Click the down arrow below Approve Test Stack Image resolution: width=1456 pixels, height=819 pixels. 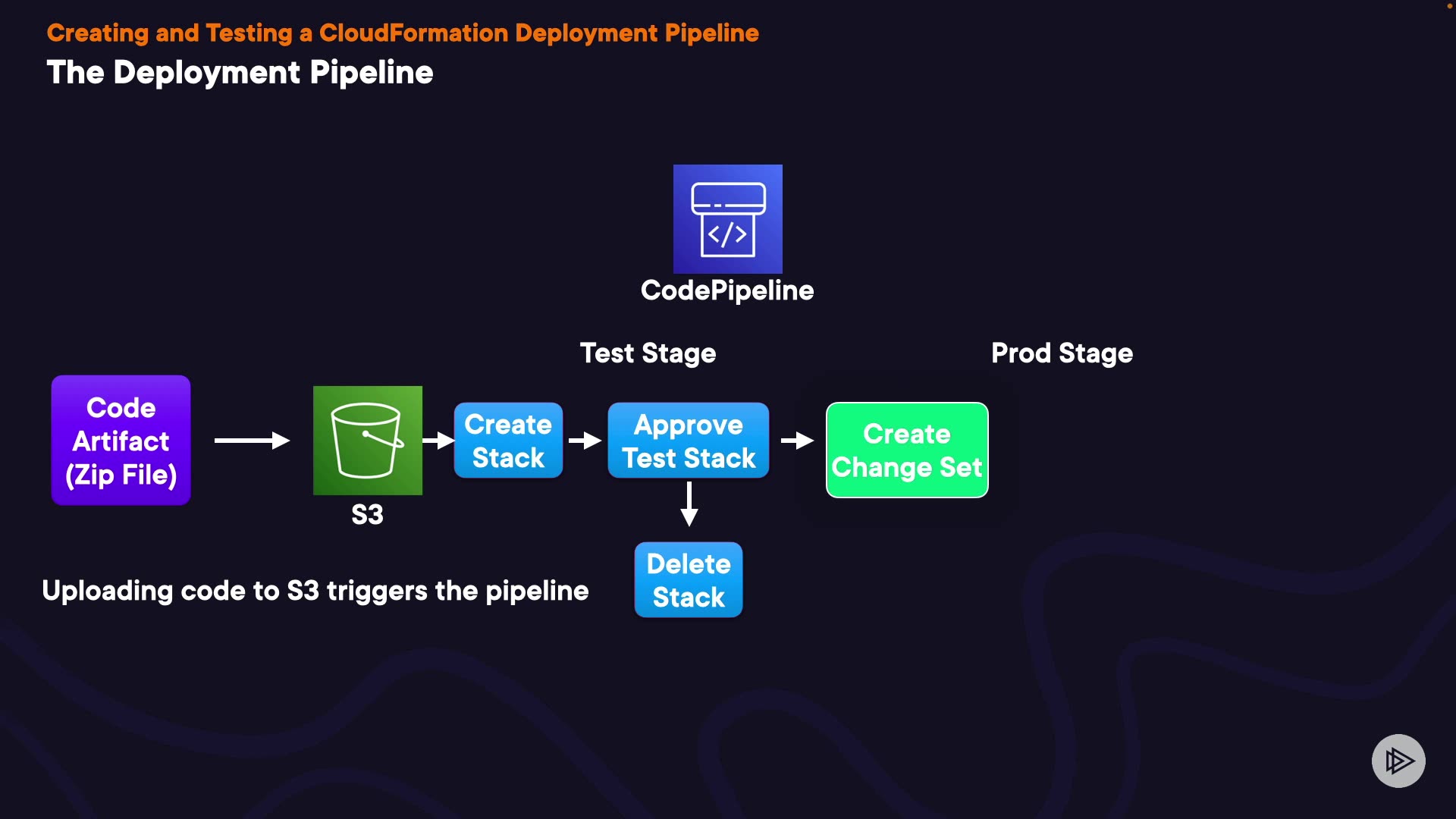point(689,505)
